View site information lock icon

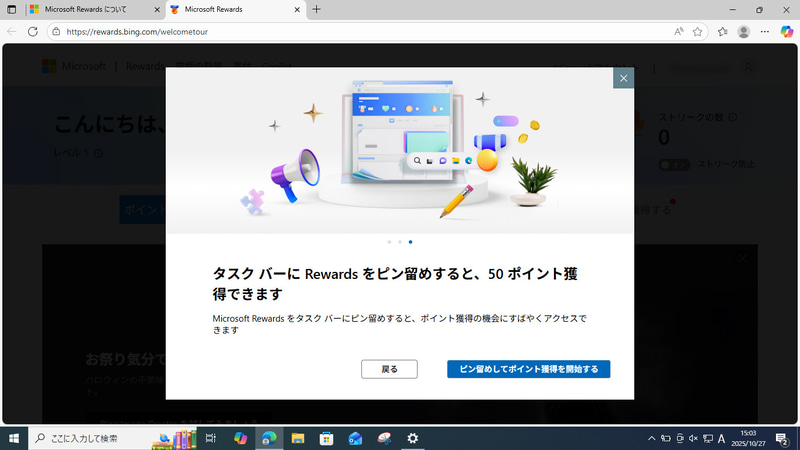click(56, 32)
